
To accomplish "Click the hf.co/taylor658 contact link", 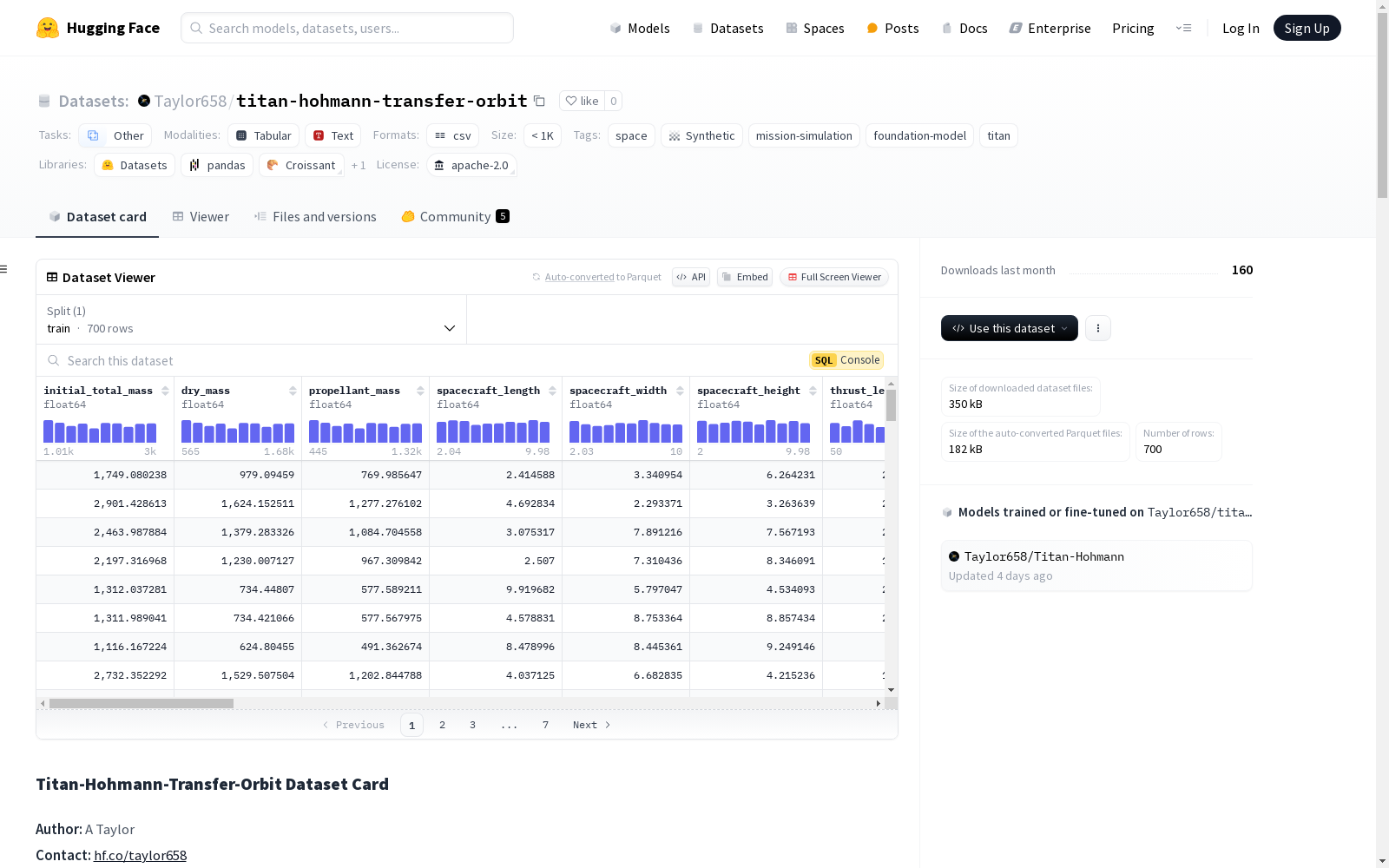I will point(140,855).
